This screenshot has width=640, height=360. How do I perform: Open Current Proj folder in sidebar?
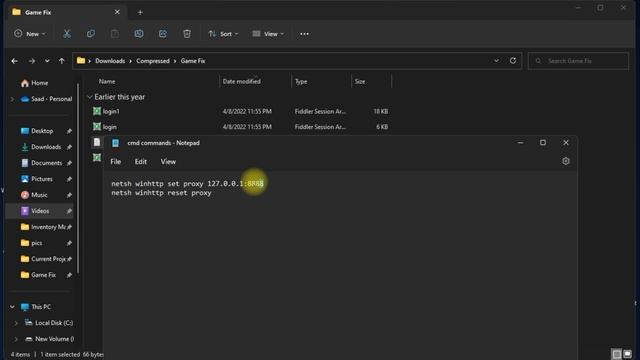(48, 259)
